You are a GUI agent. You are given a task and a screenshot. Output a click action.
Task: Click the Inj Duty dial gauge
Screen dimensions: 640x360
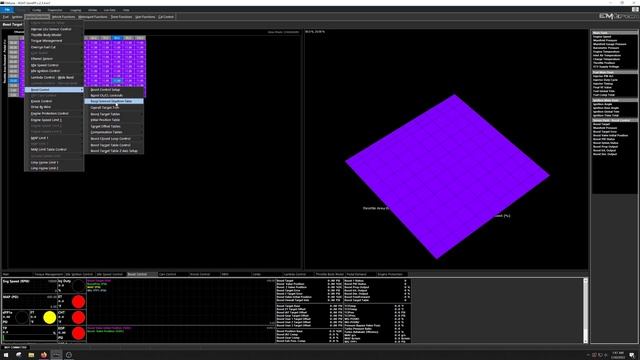pyautogui.click(x=78, y=286)
